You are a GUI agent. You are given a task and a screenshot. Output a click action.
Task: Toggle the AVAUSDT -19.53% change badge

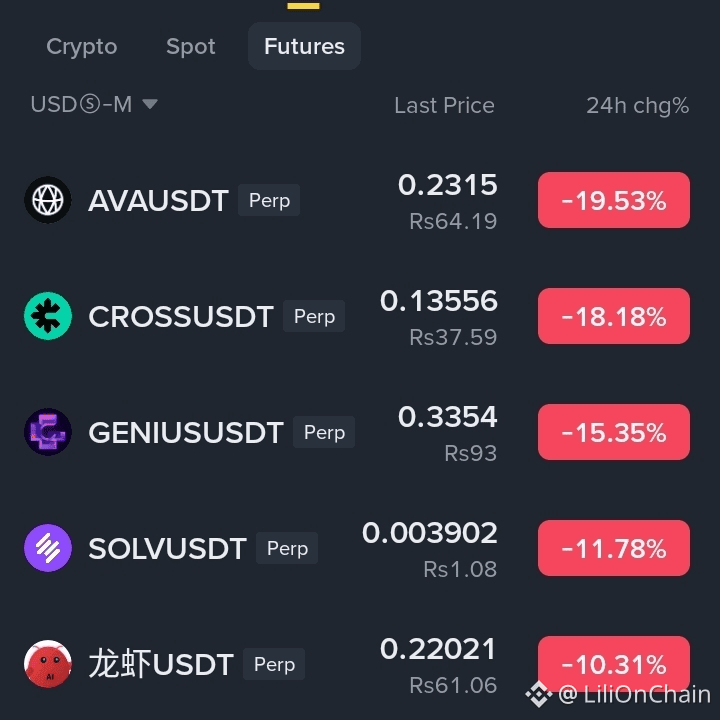[614, 200]
